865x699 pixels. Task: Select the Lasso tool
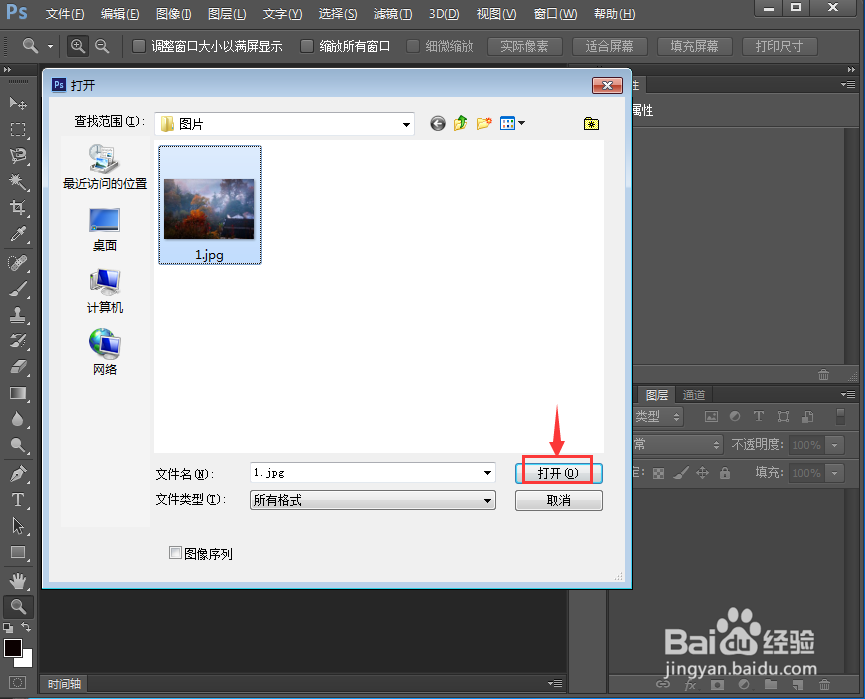pyautogui.click(x=18, y=156)
